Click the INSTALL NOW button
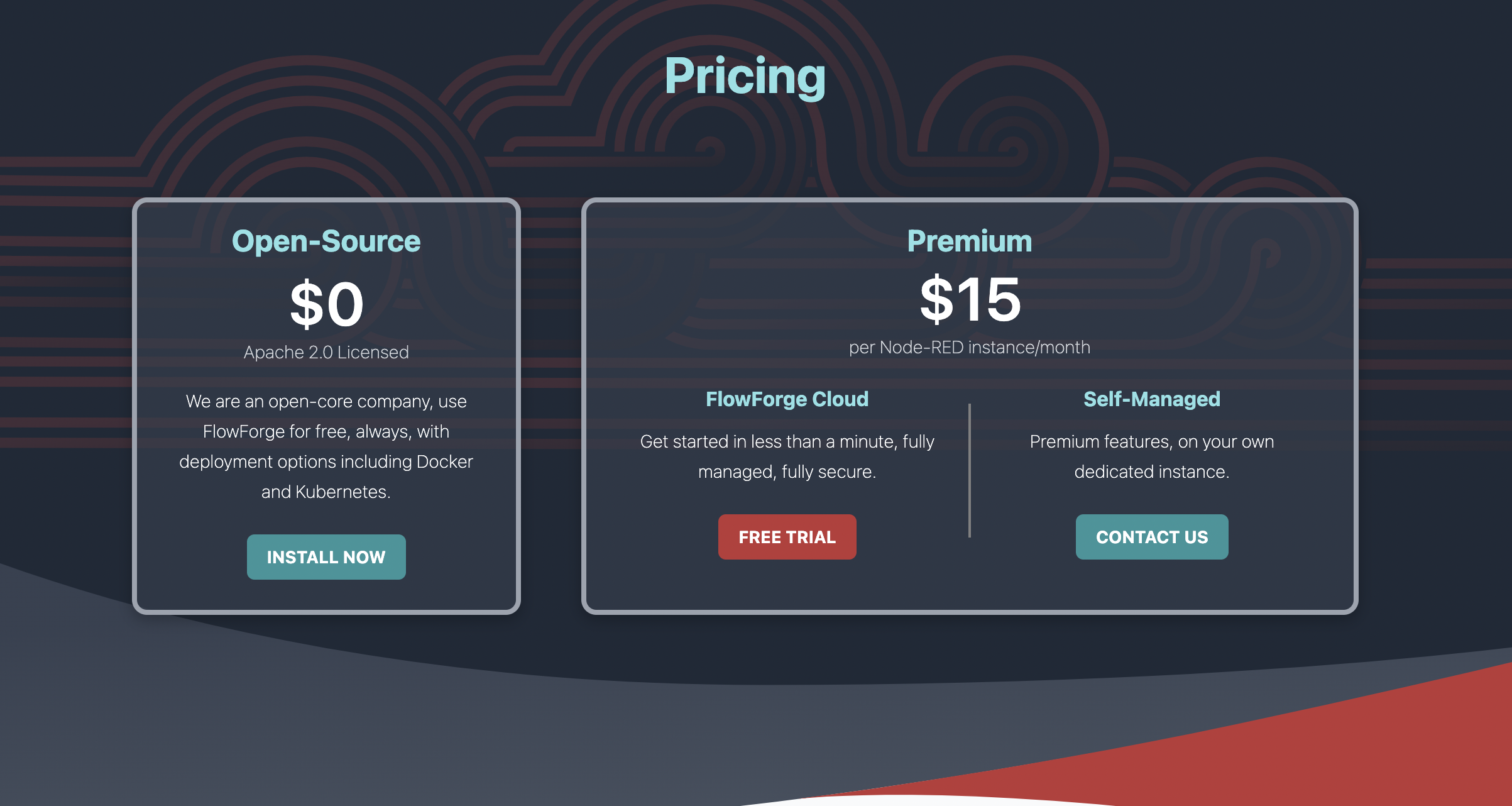The image size is (1512, 806). point(326,557)
